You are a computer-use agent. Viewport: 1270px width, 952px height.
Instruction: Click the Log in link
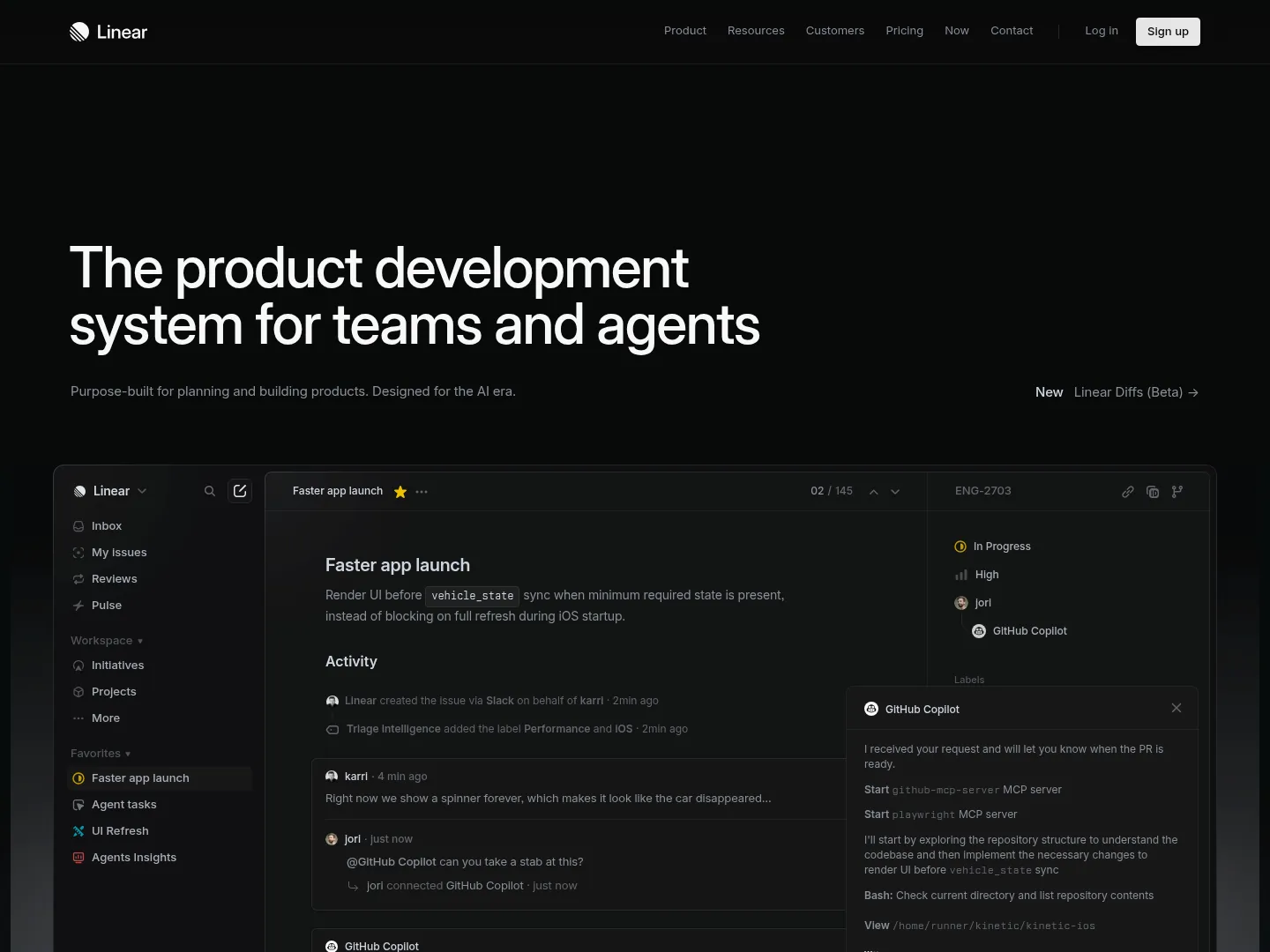[x=1102, y=31]
